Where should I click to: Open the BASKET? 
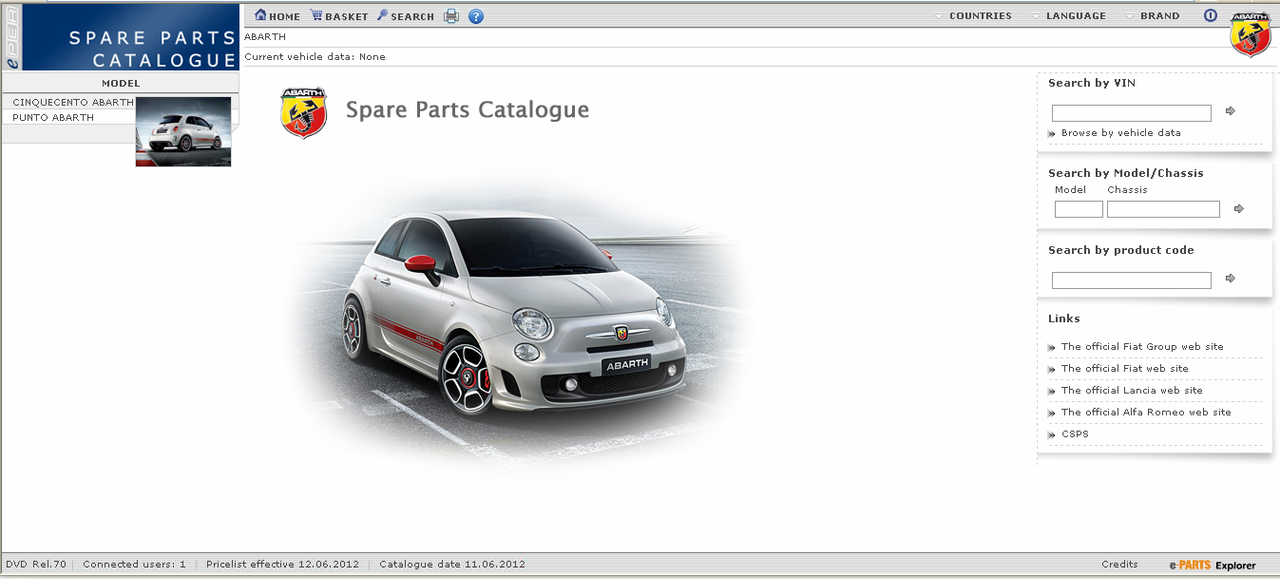339,16
